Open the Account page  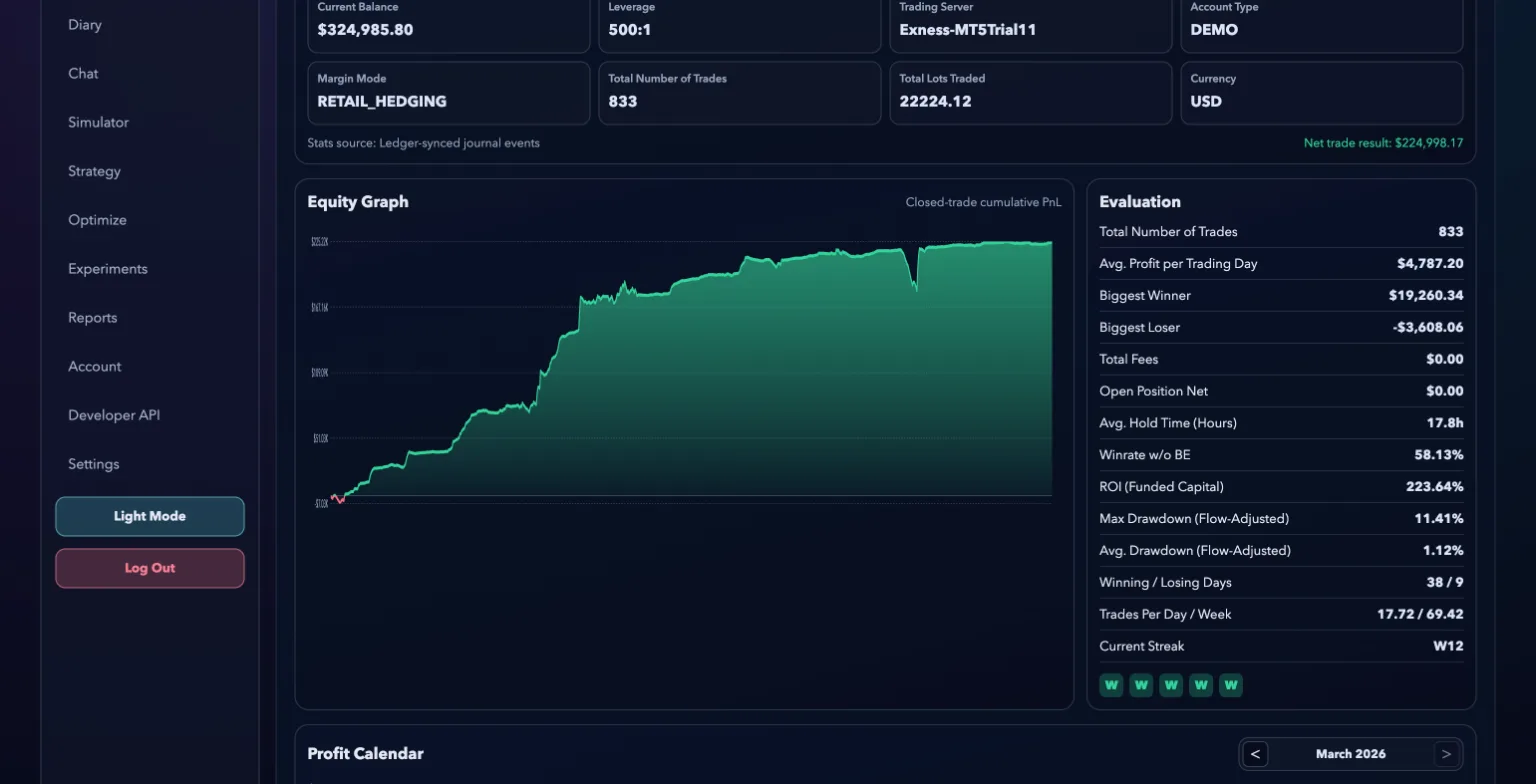(95, 367)
